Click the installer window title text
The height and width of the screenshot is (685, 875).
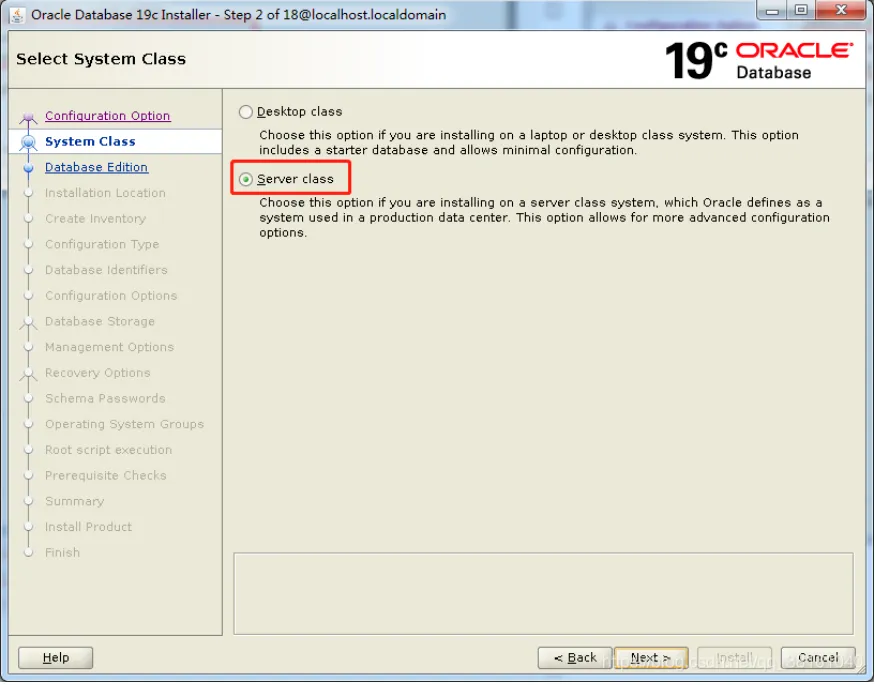pyautogui.click(x=238, y=15)
